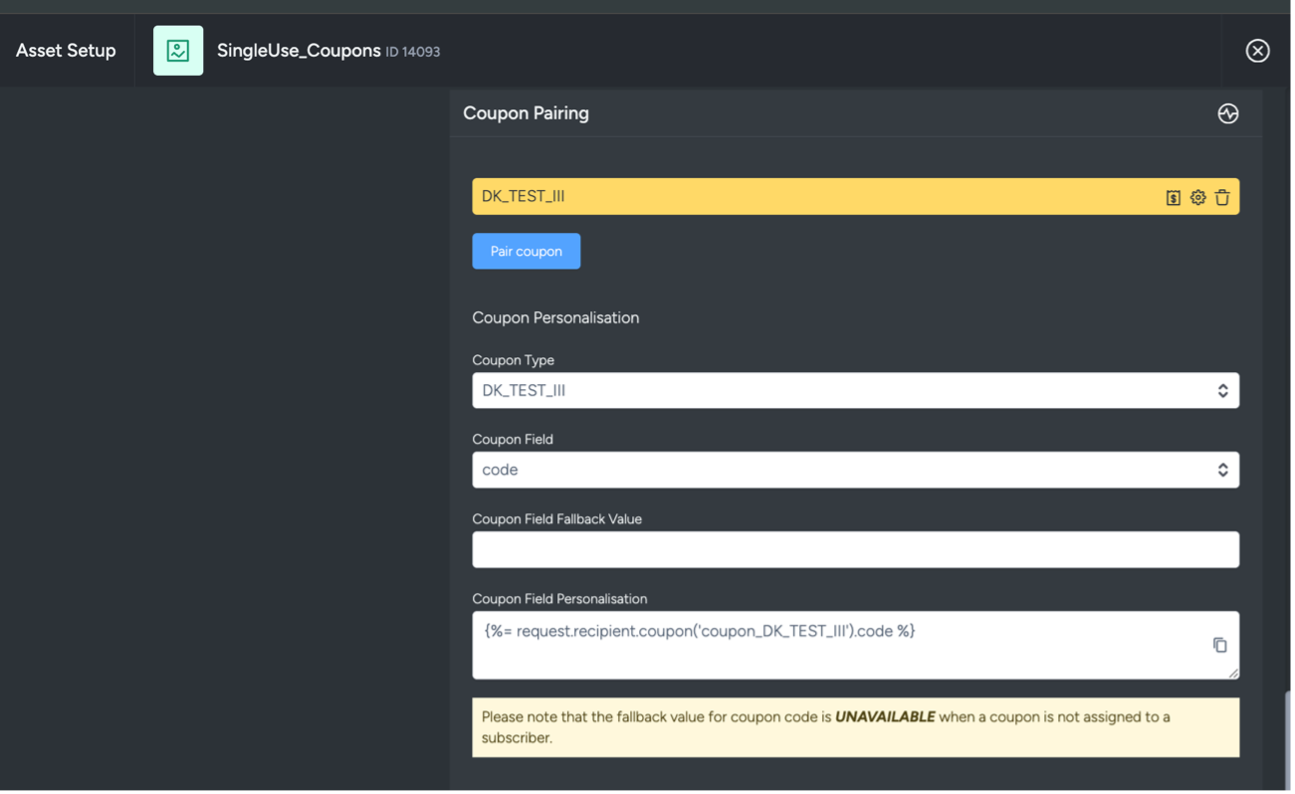Viewport: 1295px width, 794px height.
Task: Click the green SingleUse_Coupons asset icon
Action: tap(177, 49)
